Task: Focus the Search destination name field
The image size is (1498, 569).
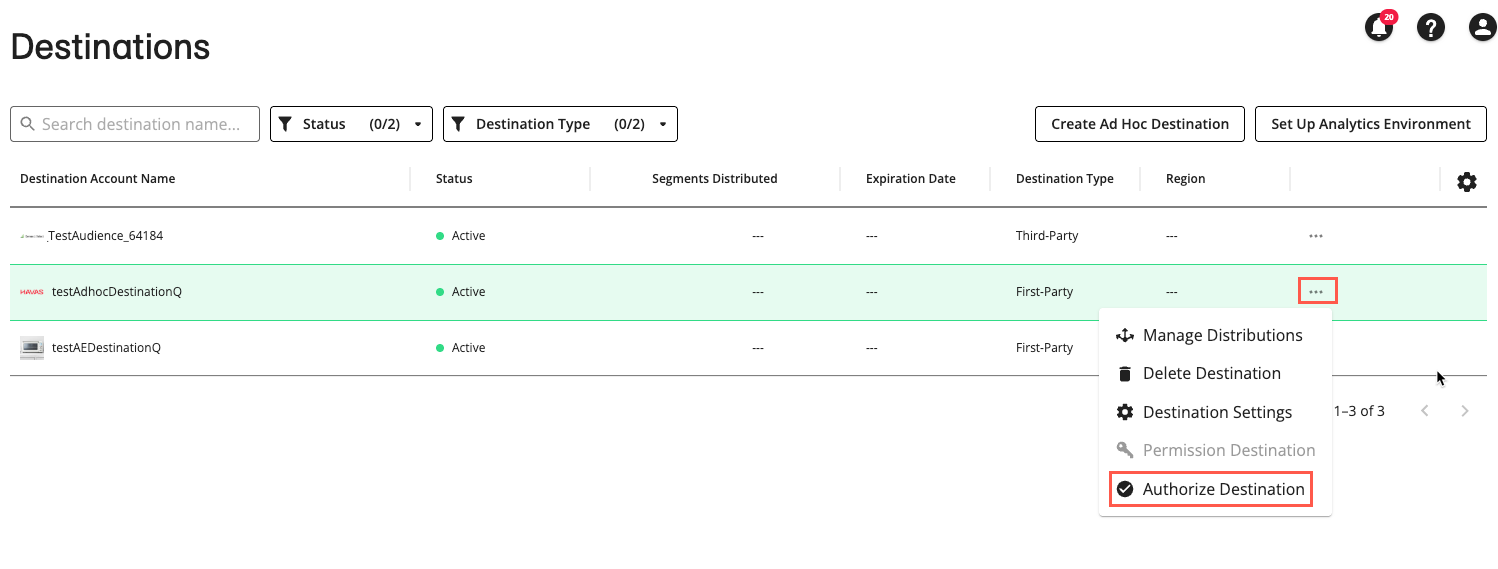Action: [135, 124]
